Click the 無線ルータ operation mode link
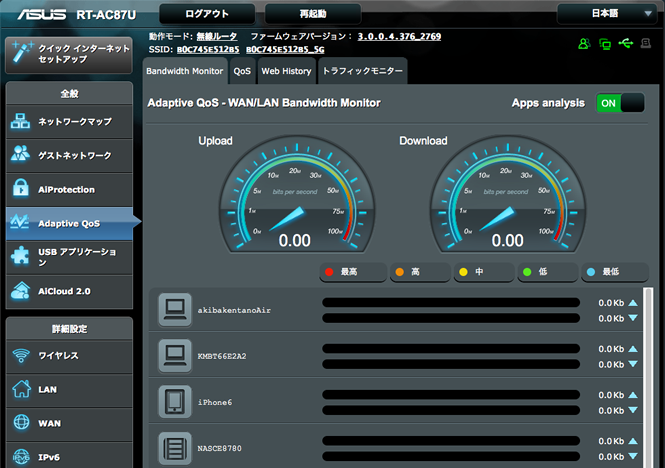 (x=217, y=37)
